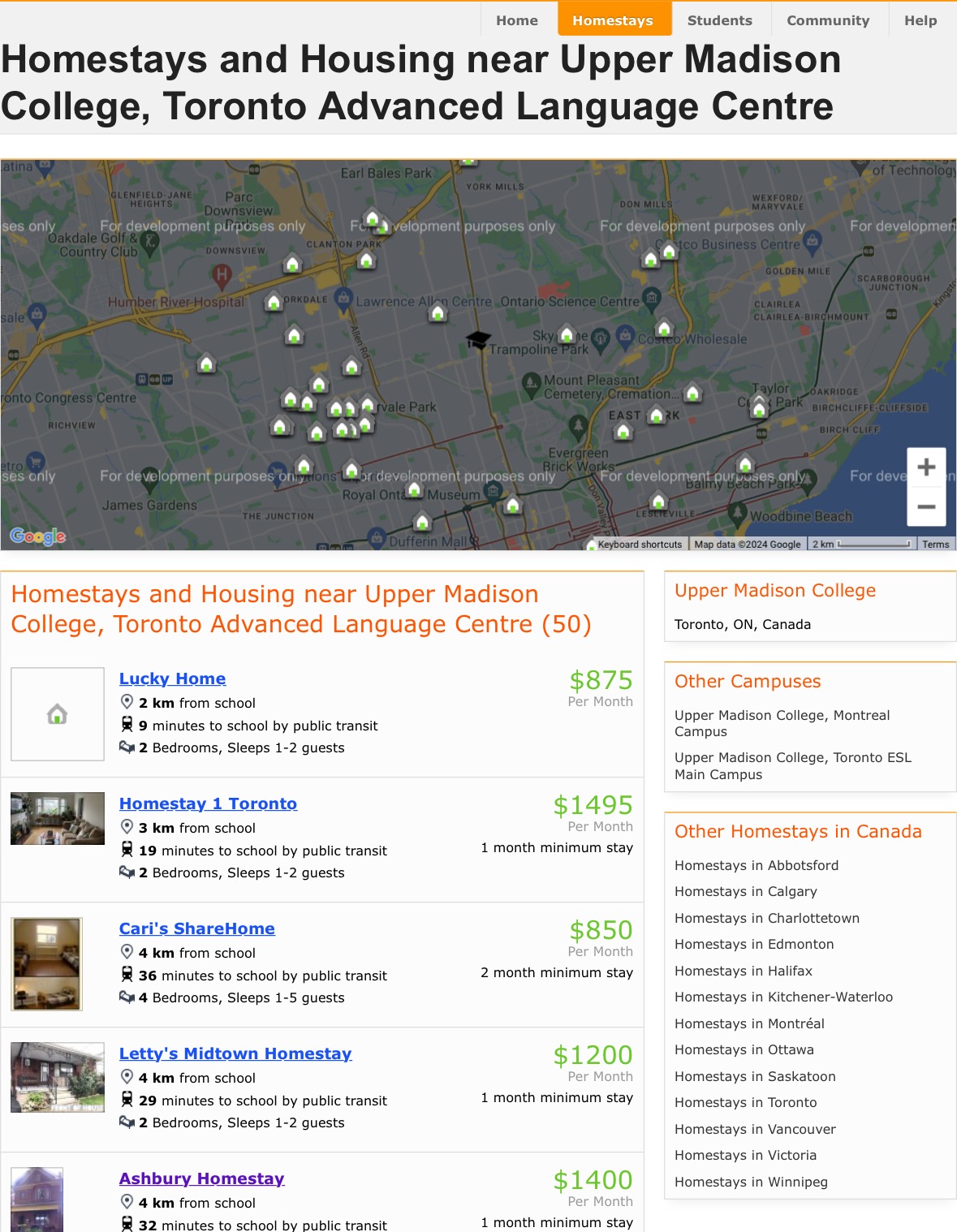Open Keyboard shortcuts on the map
957x1232 pixels.
pos(640,544)
